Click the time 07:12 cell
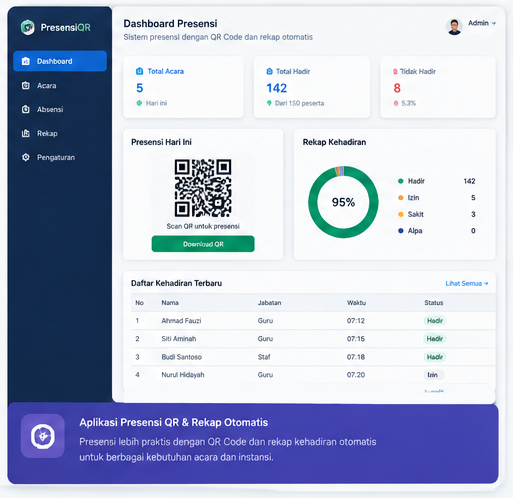Screen dimensions: 513x498 click(356, 321)
